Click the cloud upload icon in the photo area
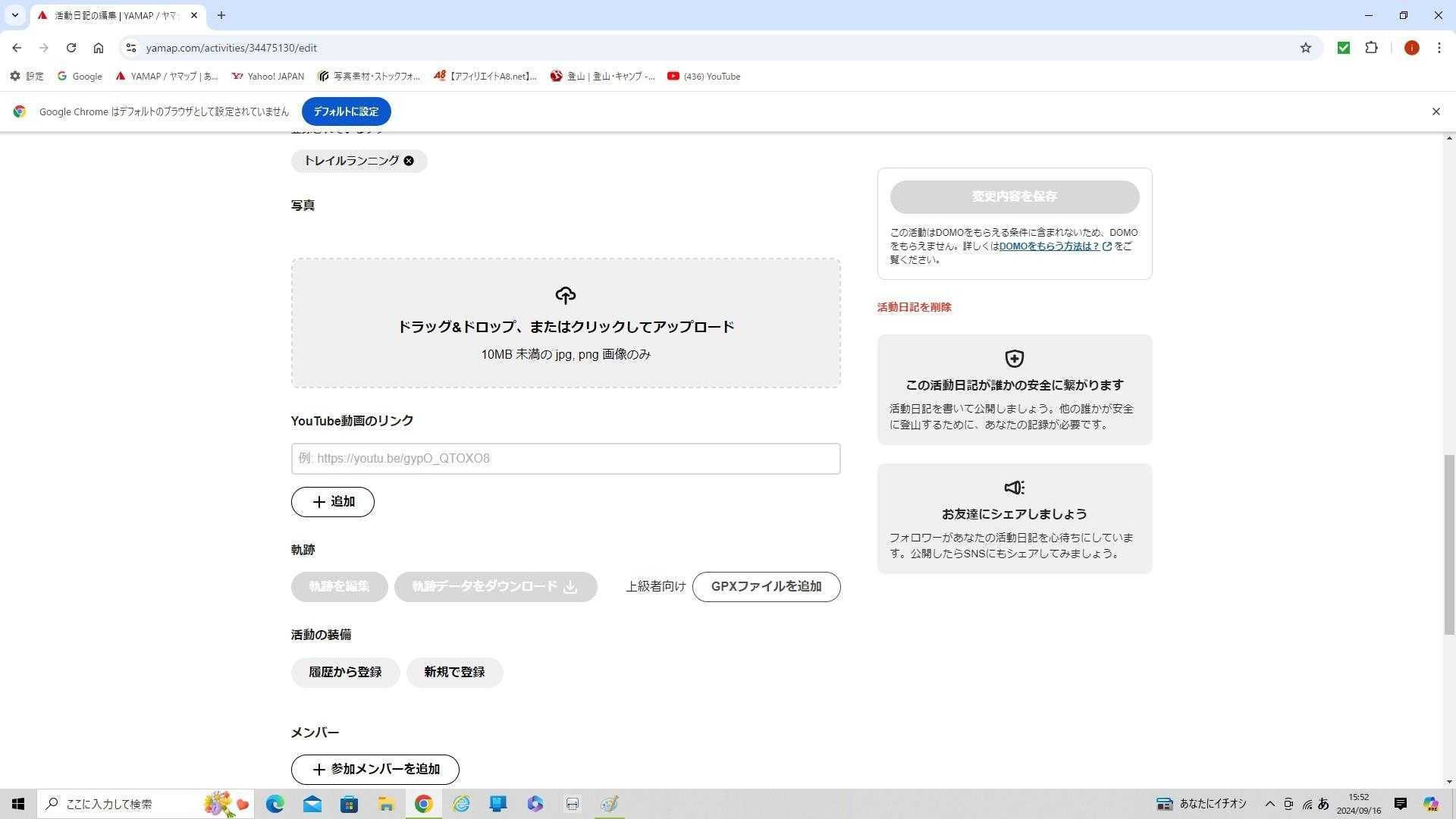This screenshot has width=1456, height=819. click(566, 295)
